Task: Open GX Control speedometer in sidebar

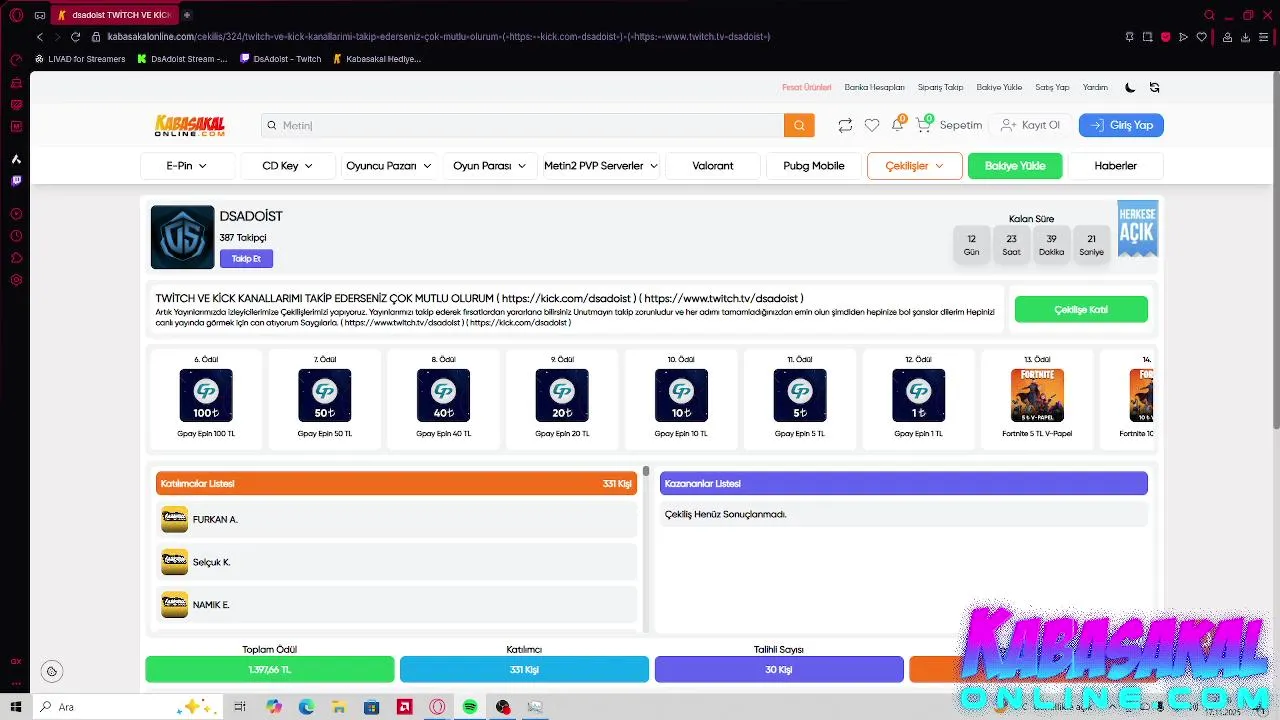Action: pos(16,60)
